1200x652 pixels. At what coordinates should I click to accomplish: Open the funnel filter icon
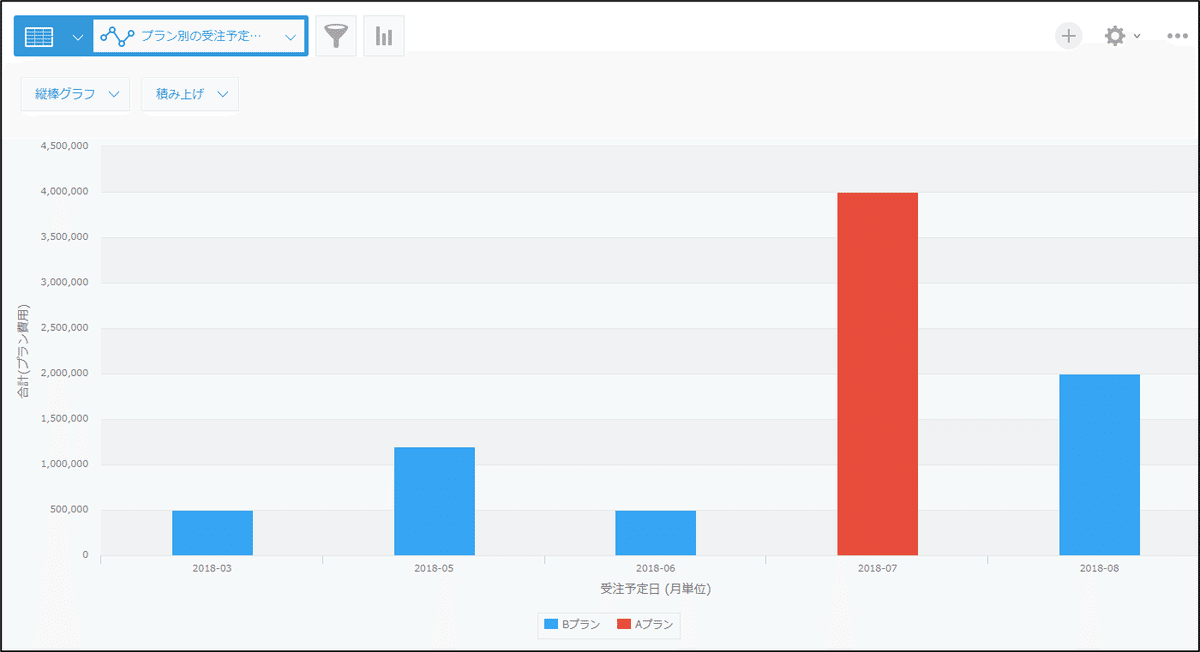click(336, 37)
